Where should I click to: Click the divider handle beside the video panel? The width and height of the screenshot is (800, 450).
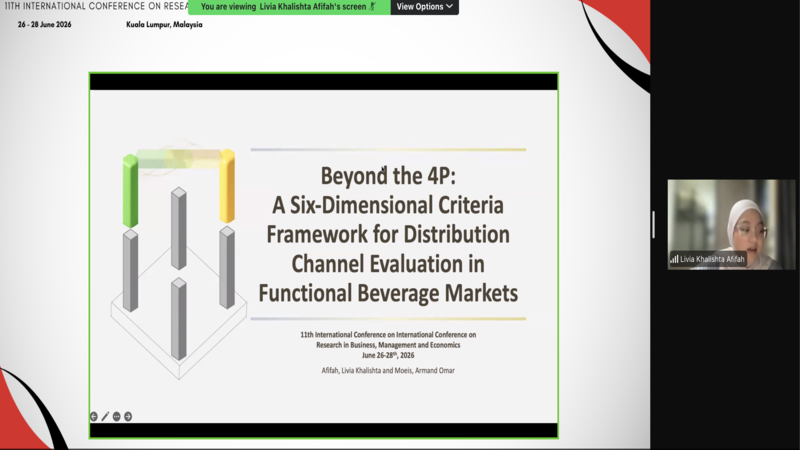pos(653,224)
